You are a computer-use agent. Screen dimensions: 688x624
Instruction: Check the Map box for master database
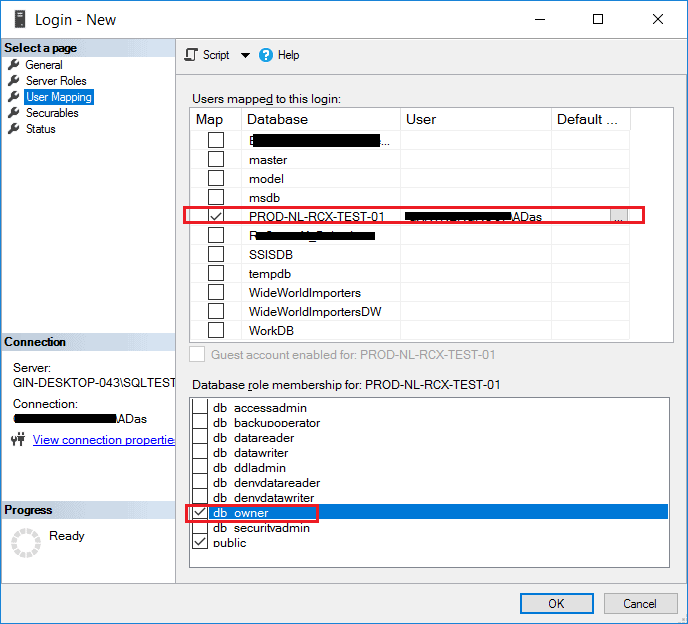pos(216,159)
